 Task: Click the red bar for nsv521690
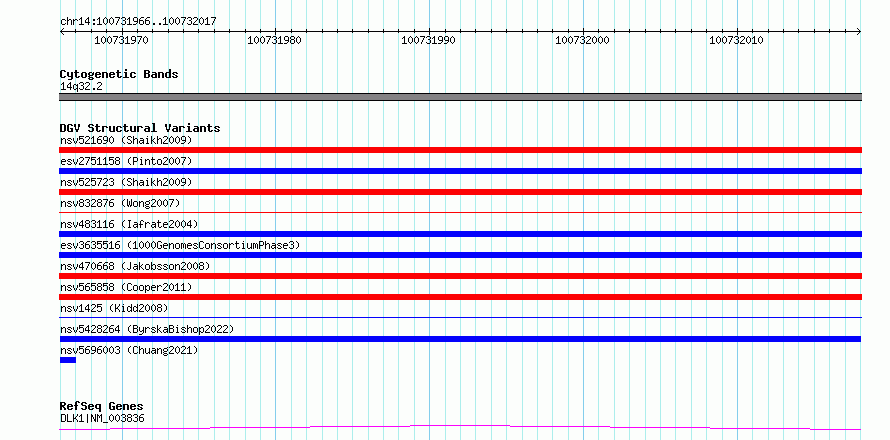point(460,150)
